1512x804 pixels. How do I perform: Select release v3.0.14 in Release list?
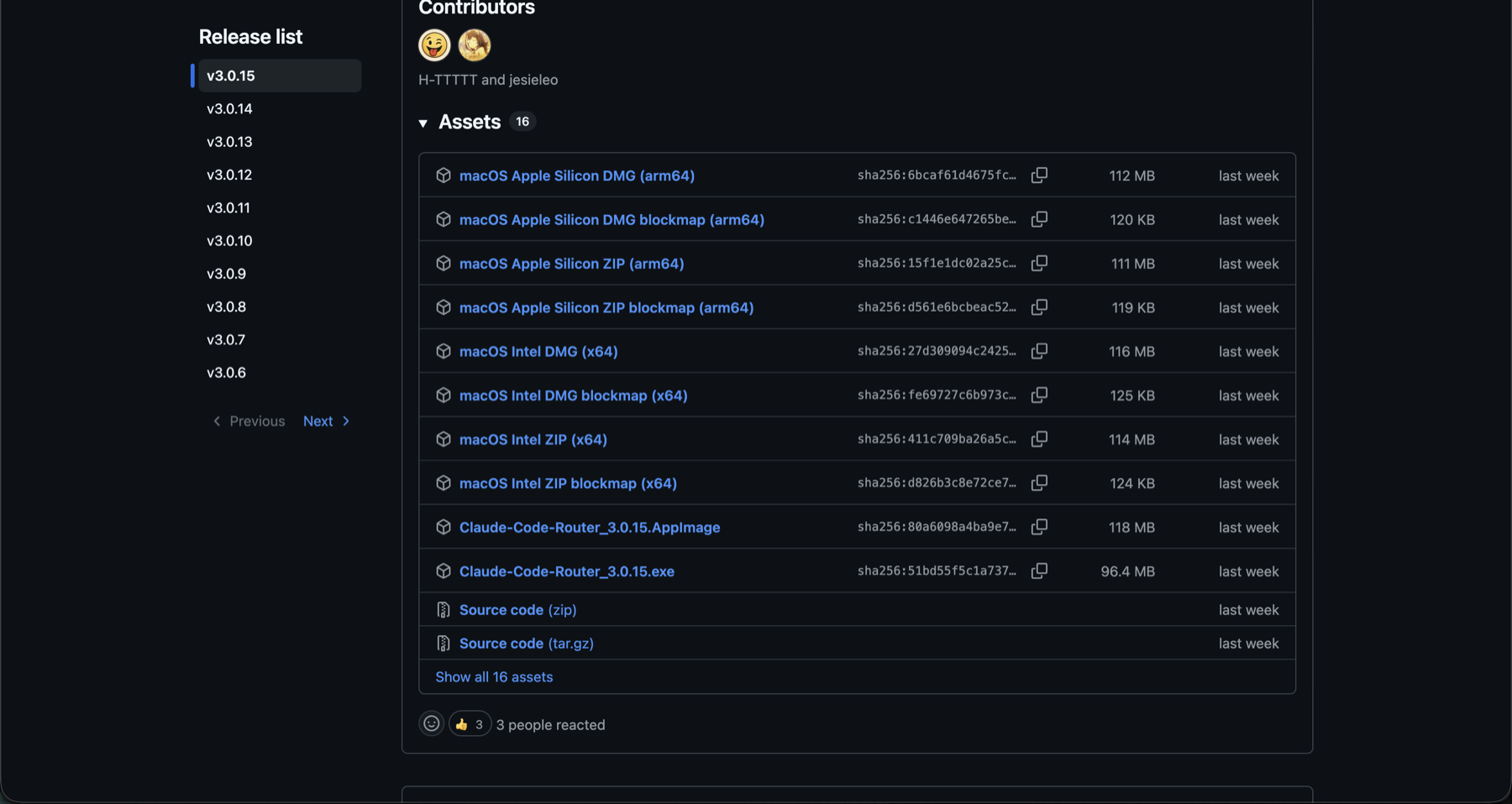coord(229,108)
